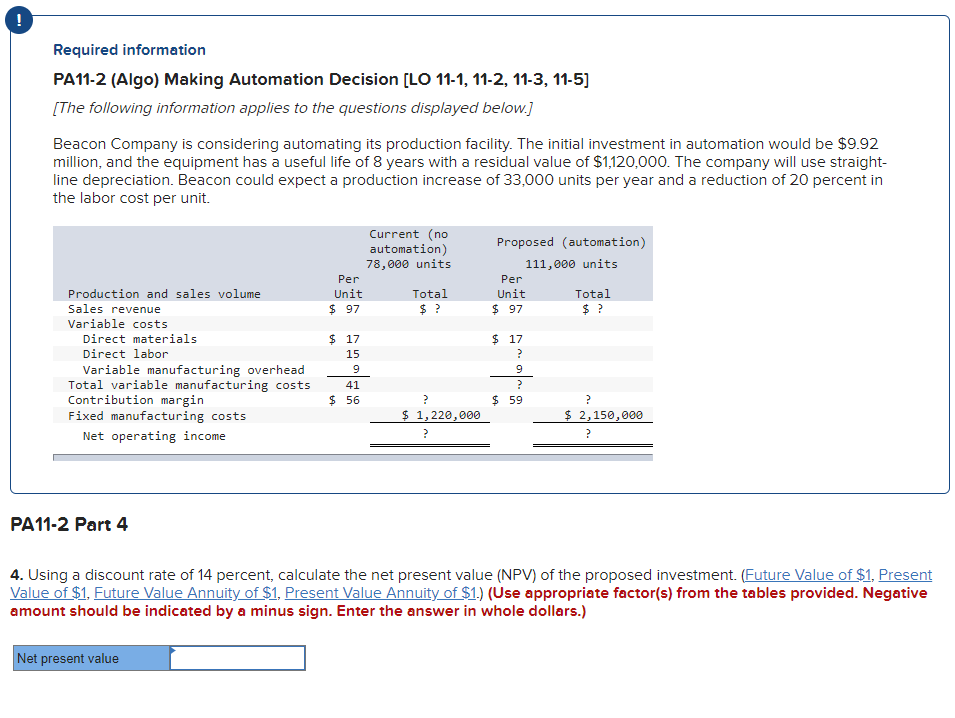This screenshot has height=718, width=955.
Task: Open the Present Value Annuity of $1 link
Action: coord(381,593)
